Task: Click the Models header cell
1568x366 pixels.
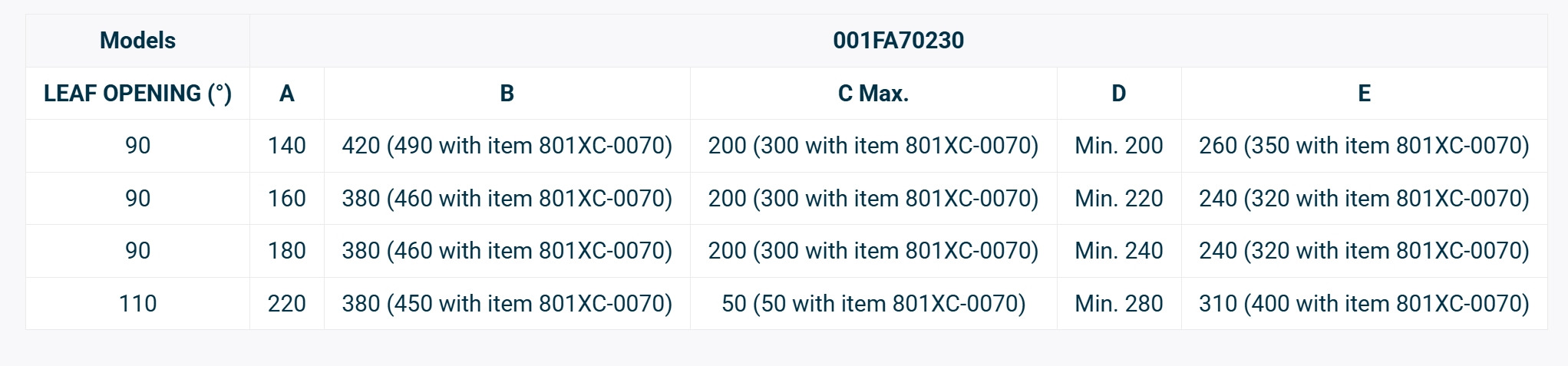Action: point(137,41)
